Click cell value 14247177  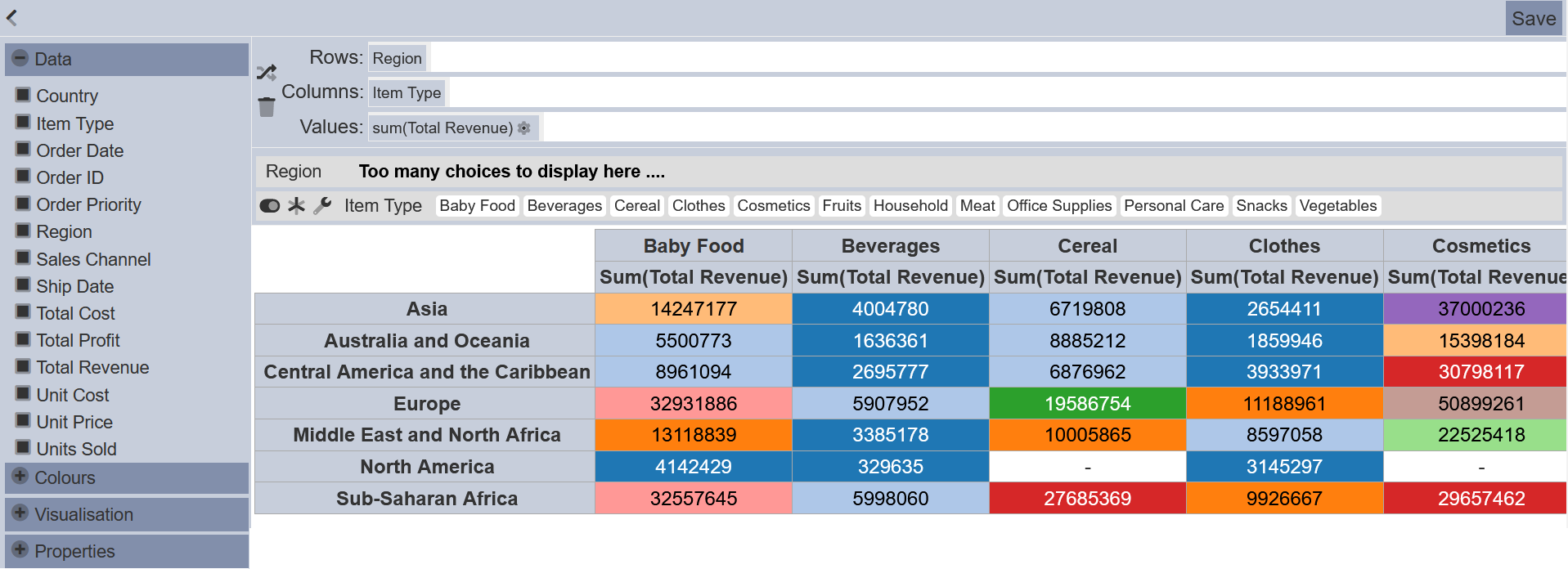[x=694, y=309]
